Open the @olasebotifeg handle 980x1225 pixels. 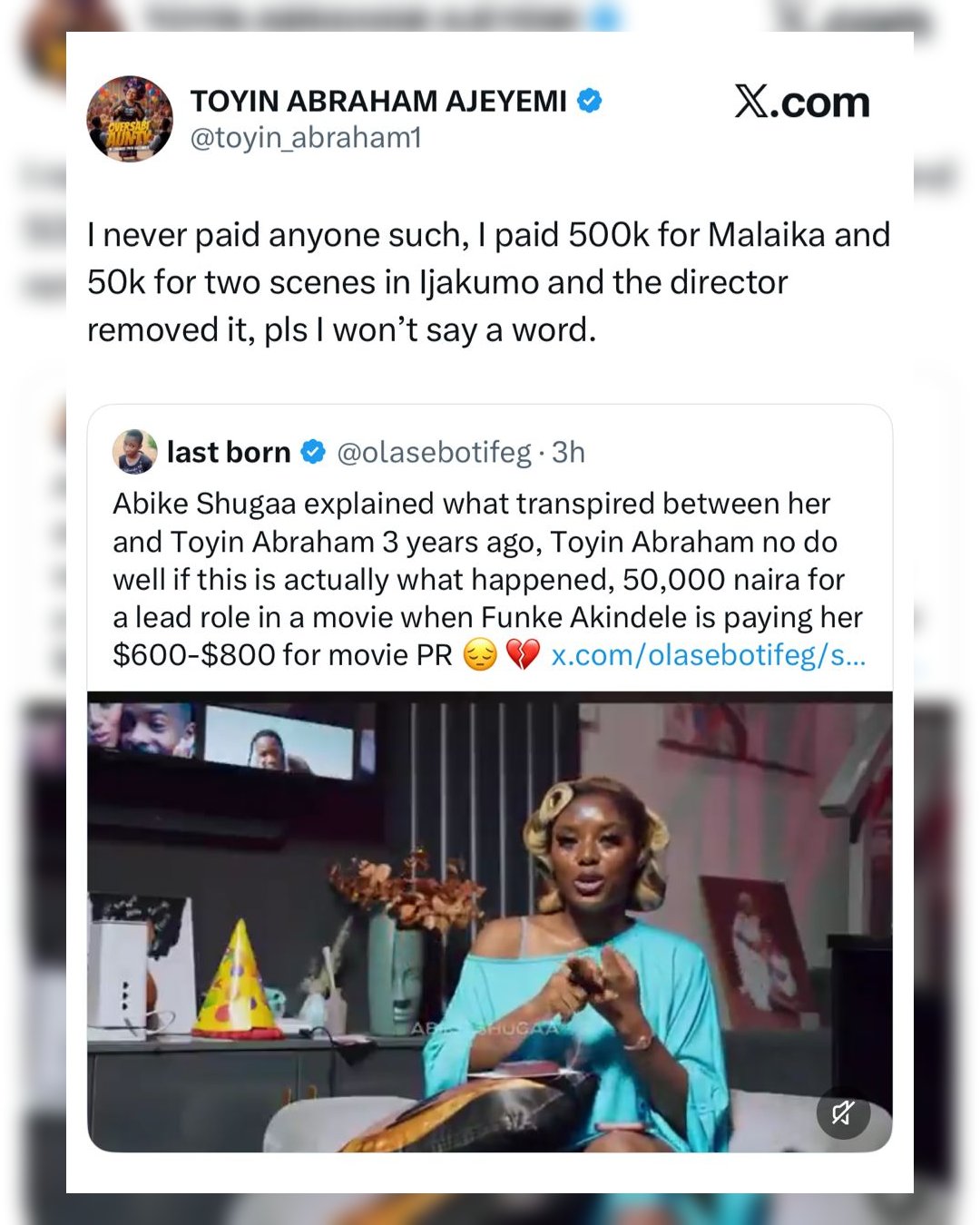tap(434, 452)
